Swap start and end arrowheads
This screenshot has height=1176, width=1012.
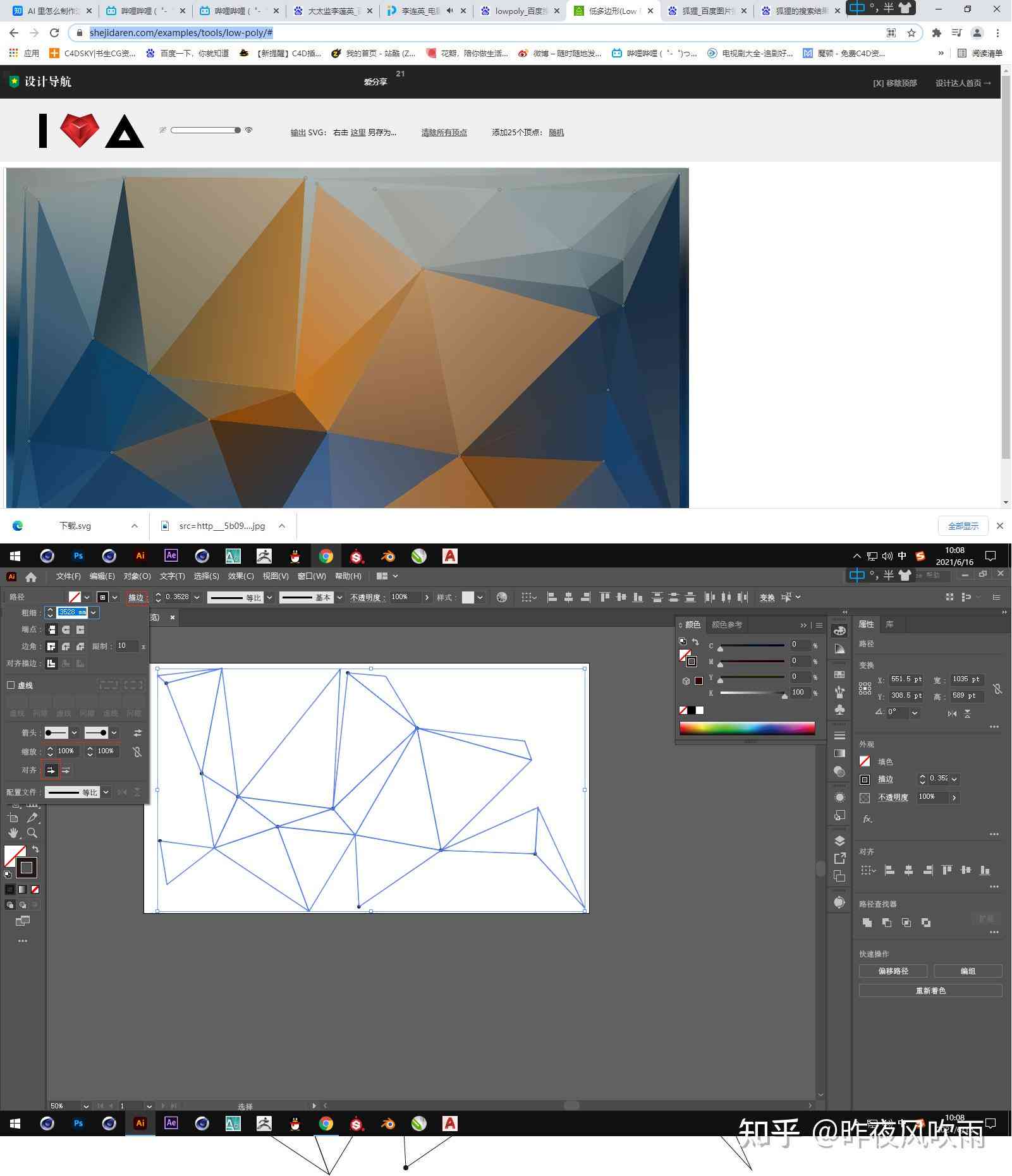(137, 733)
